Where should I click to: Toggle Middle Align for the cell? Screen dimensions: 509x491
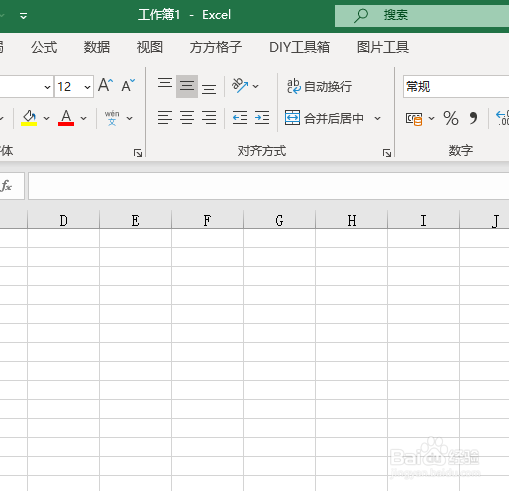[187, 86]
